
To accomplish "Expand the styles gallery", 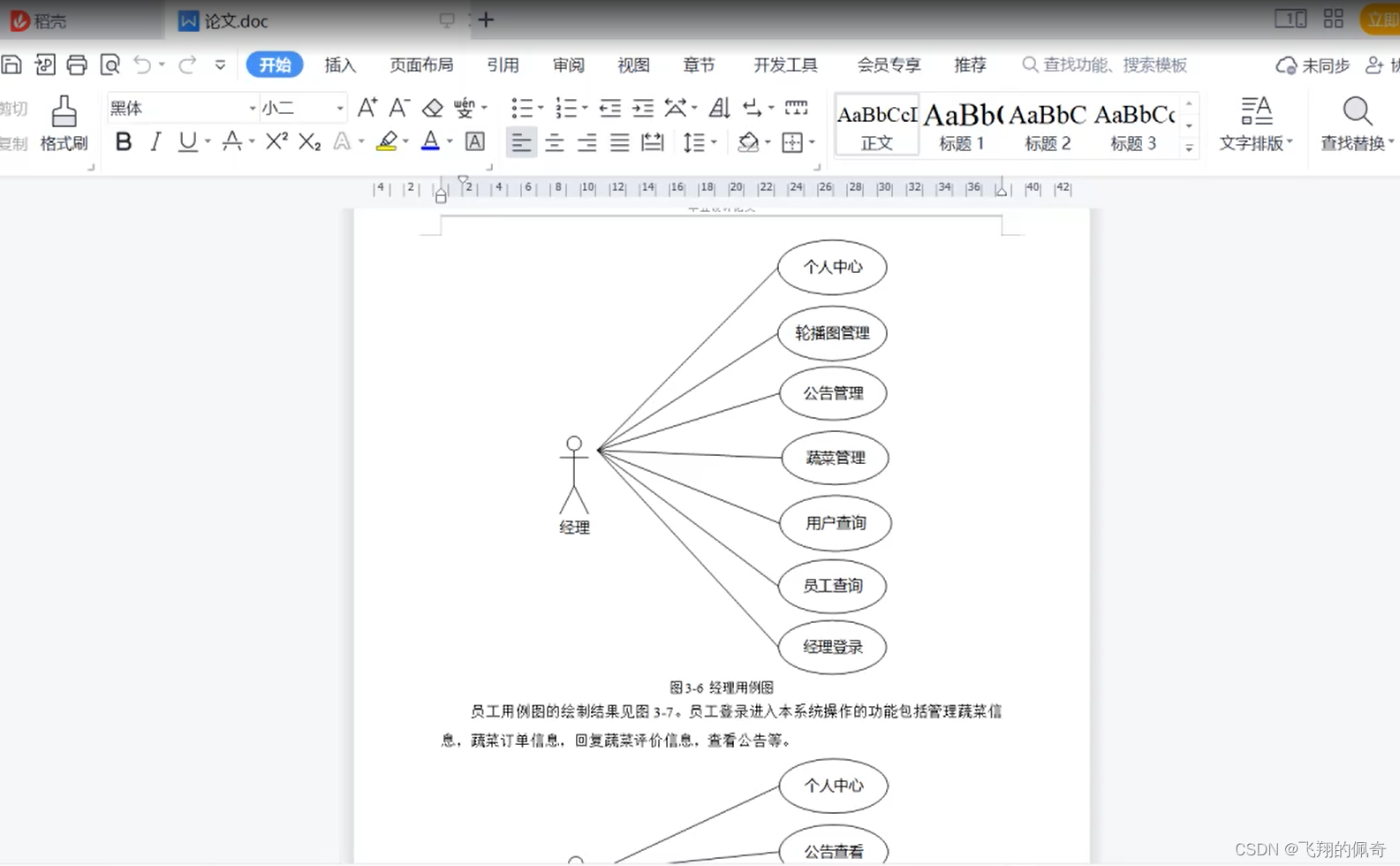I will 1189,148.
